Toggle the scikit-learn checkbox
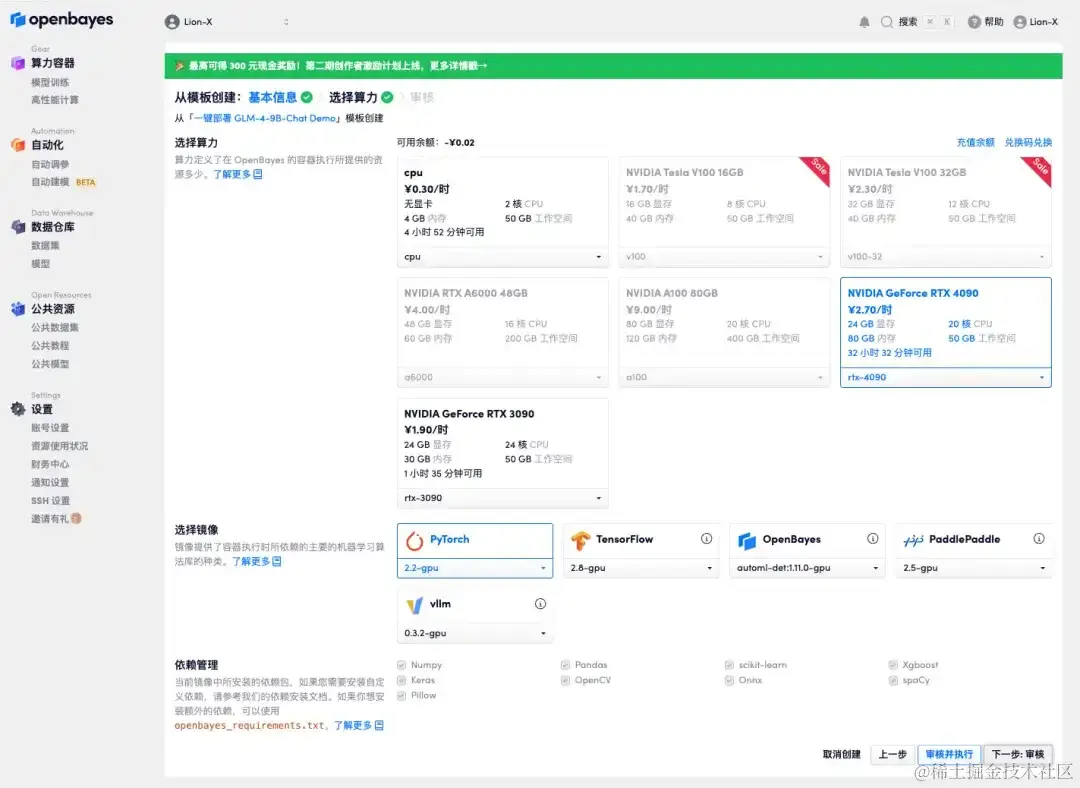Viewport: 1080px width, 788px height. click(729, 665)
